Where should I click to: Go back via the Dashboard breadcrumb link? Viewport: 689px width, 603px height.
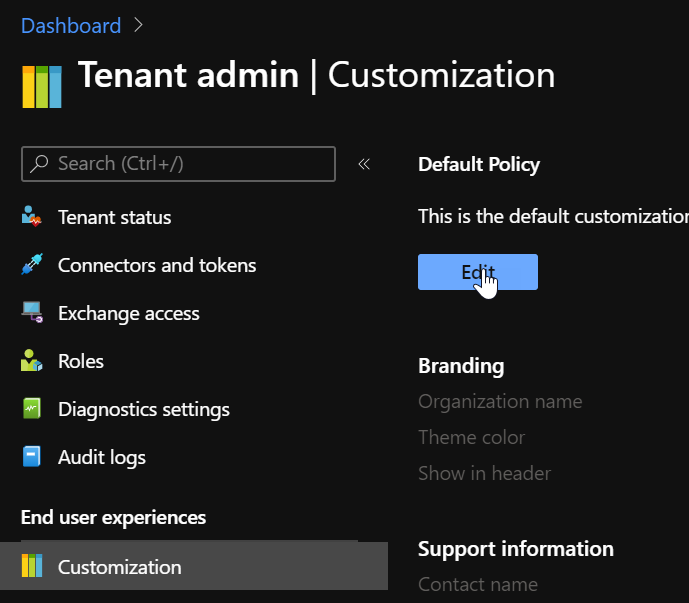coord(71,26)
